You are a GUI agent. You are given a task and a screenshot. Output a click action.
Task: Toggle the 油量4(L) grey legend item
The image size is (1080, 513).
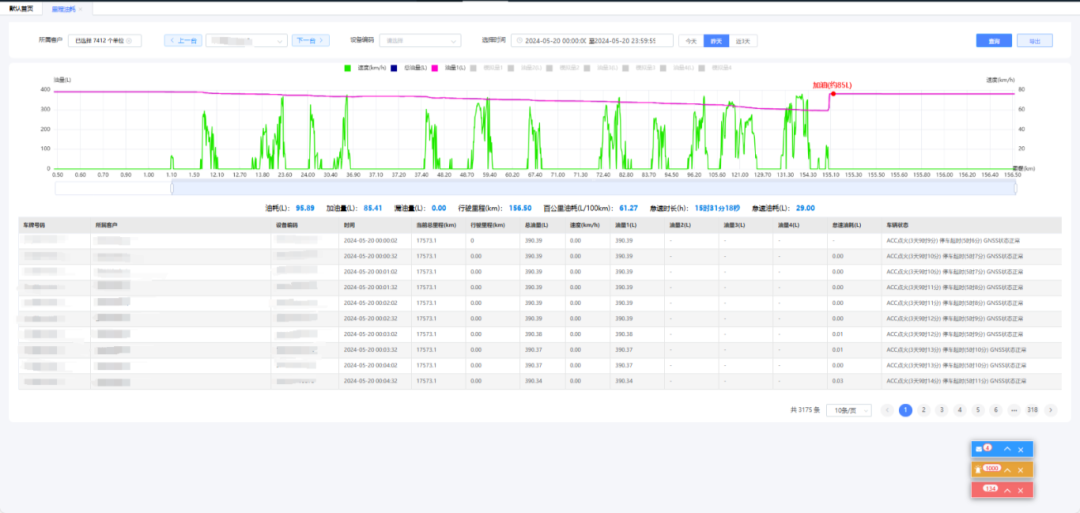coord(676,67)
